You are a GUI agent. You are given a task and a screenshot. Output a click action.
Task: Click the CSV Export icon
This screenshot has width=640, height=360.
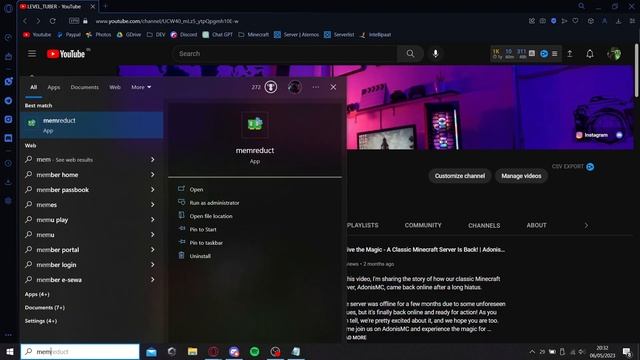tap(590, 167)
